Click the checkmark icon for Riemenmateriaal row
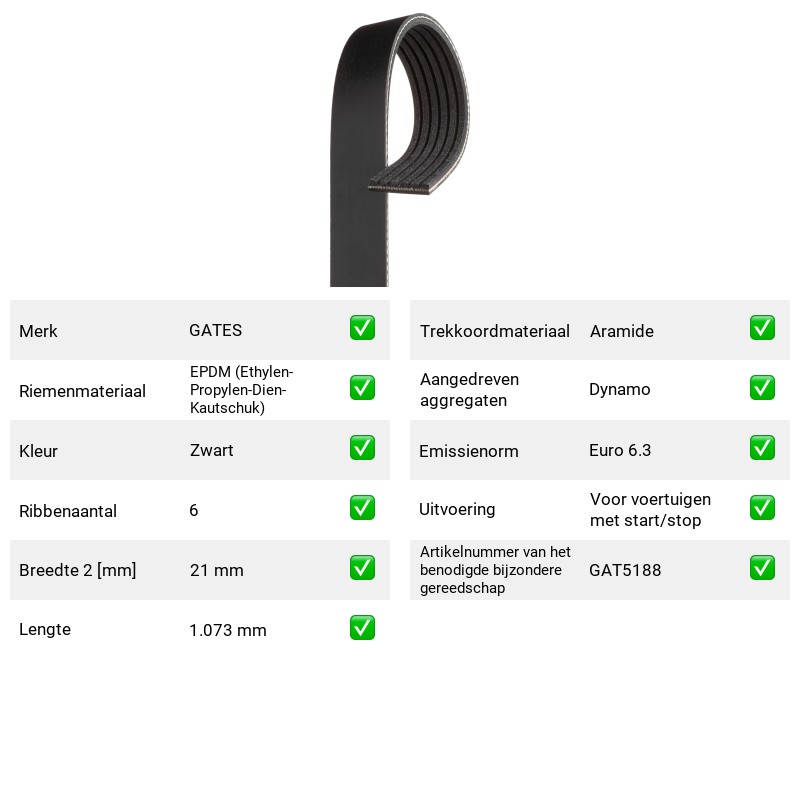Screen dimensions: 800x800 (x=362, y=388)
